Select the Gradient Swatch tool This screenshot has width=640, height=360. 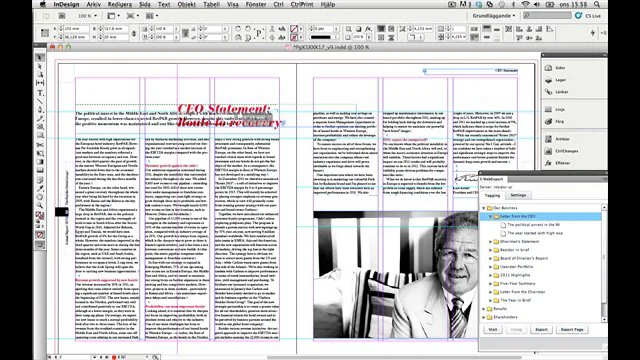point(40,162)
